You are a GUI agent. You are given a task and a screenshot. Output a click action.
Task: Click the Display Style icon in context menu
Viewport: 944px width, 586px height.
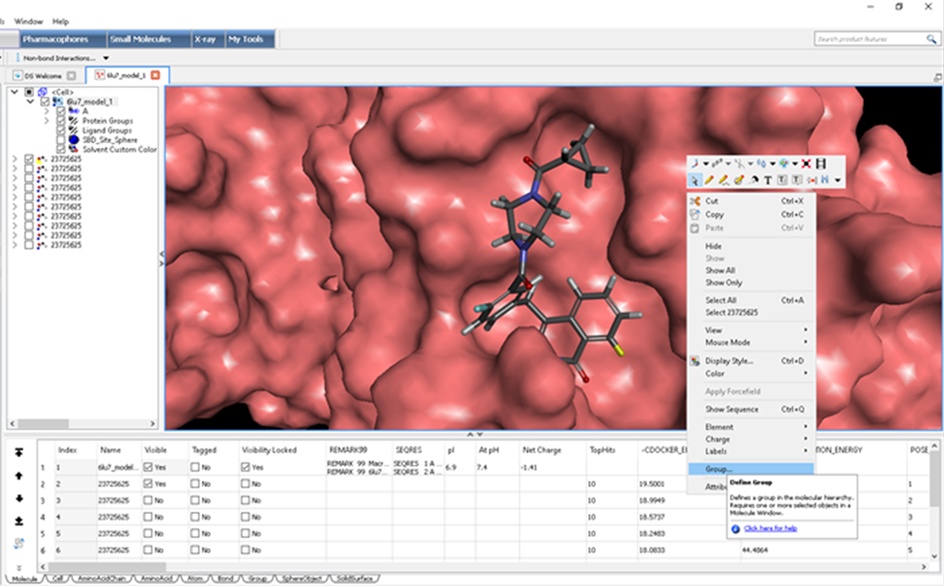[x=695, y=361]
